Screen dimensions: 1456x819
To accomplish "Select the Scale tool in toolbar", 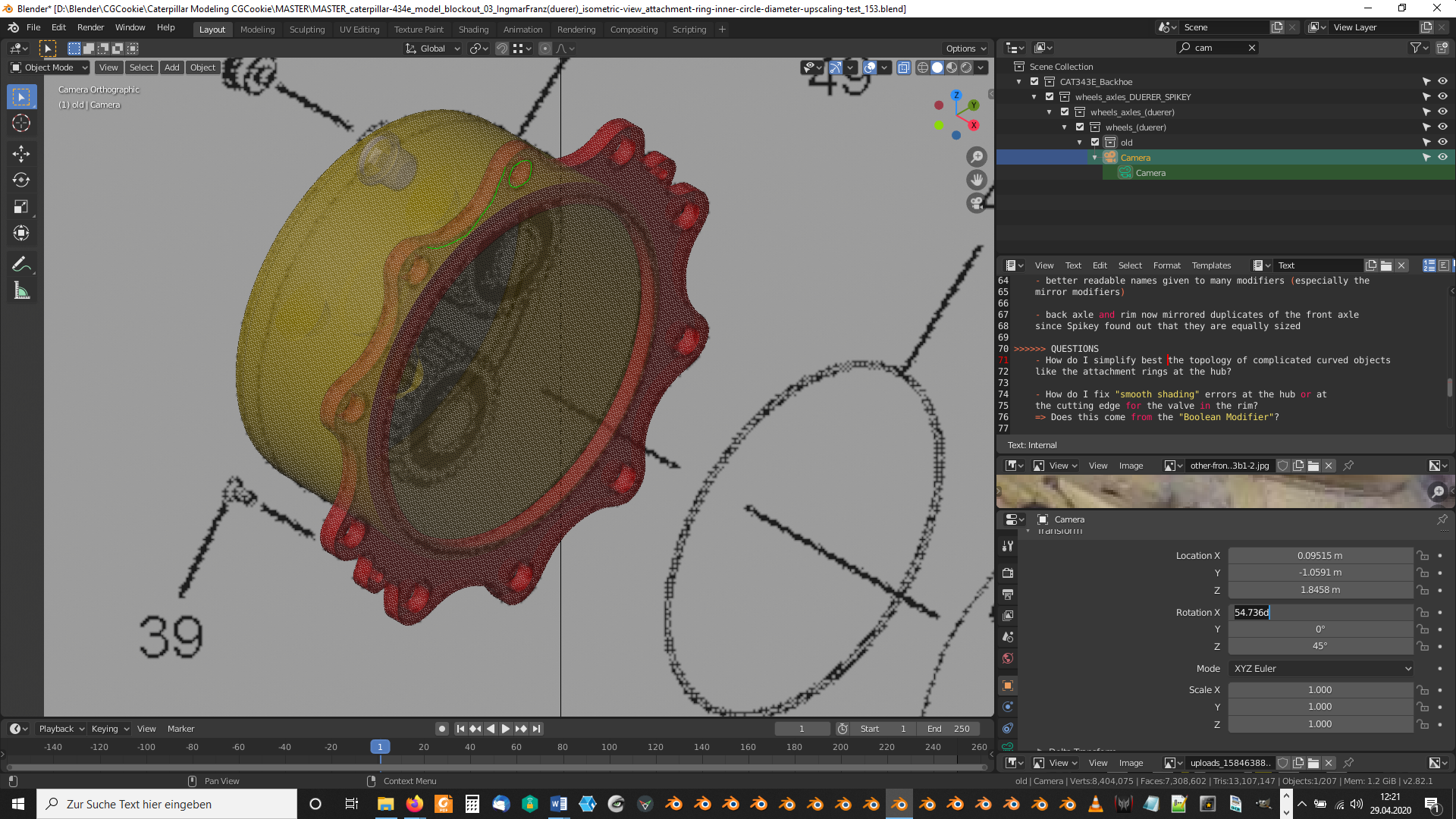I will [21, 207].
